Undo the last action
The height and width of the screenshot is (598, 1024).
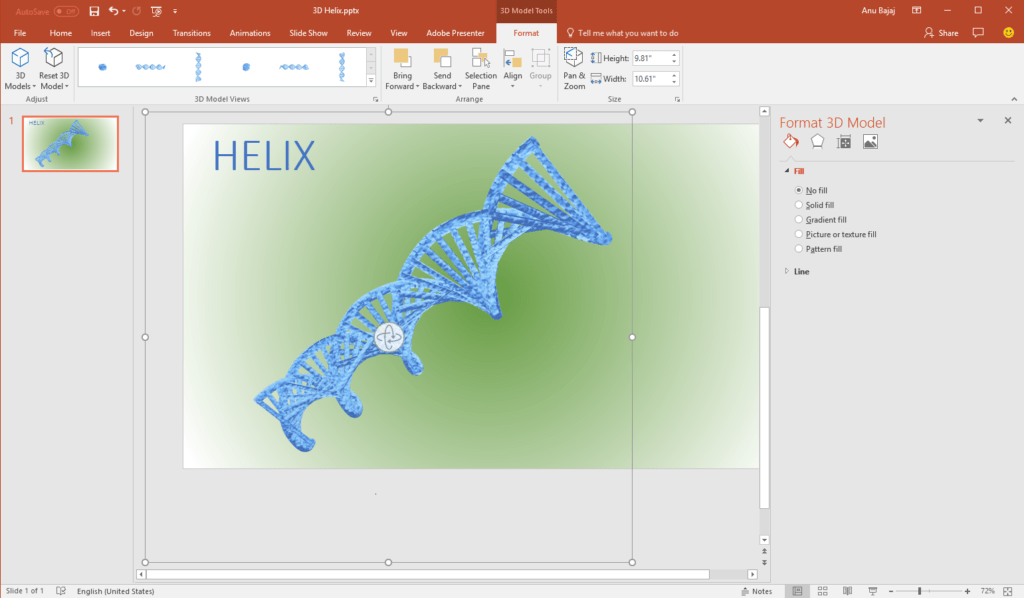(x=114, y=11)
